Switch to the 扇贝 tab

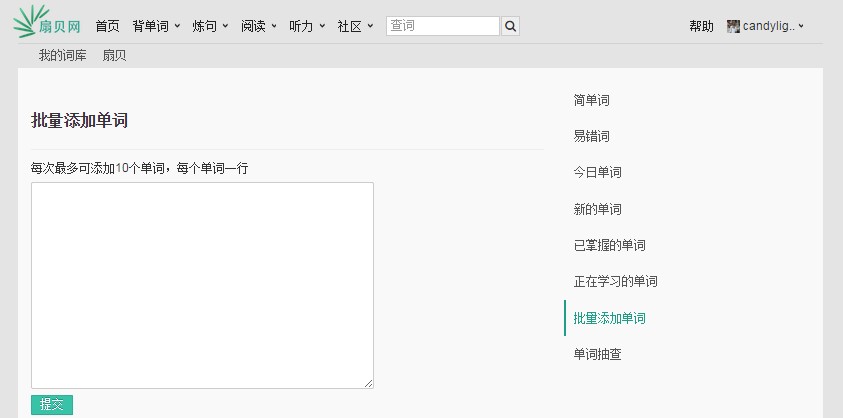(x=114, y=56)
